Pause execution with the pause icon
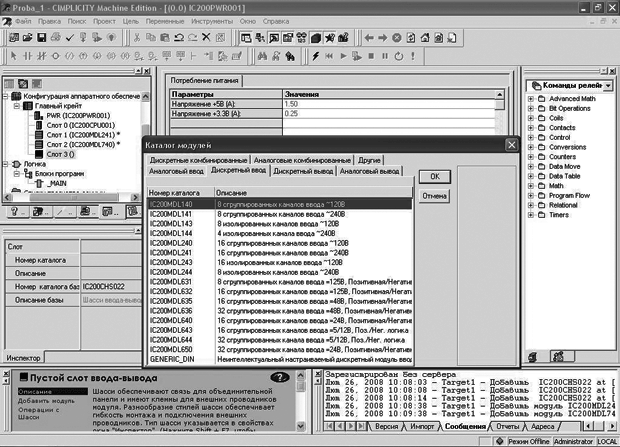620x447 pixels. tap(385, 56)
